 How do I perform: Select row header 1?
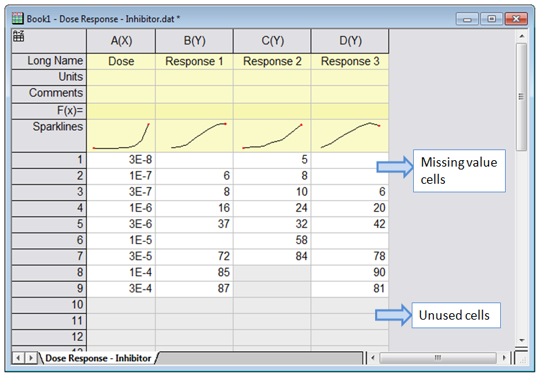(49, 160)
